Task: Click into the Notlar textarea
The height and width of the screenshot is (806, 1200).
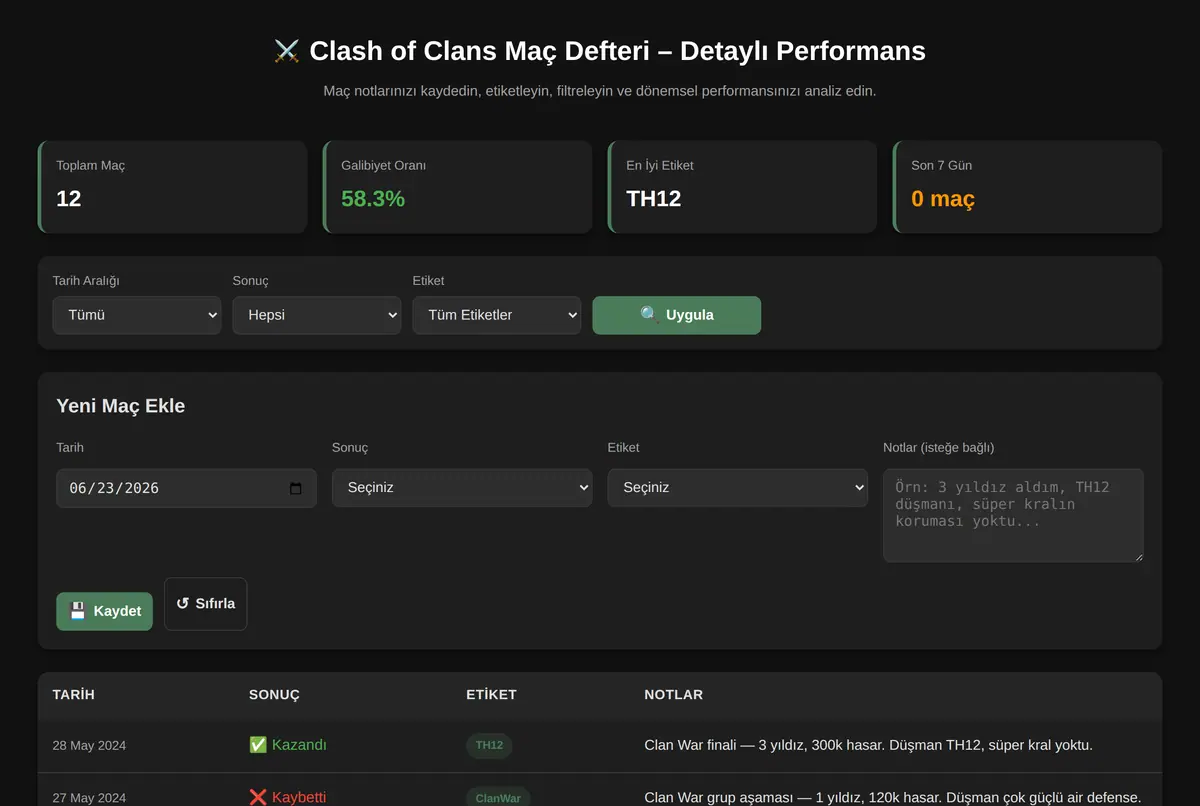Action: (x=1013, y=515)
